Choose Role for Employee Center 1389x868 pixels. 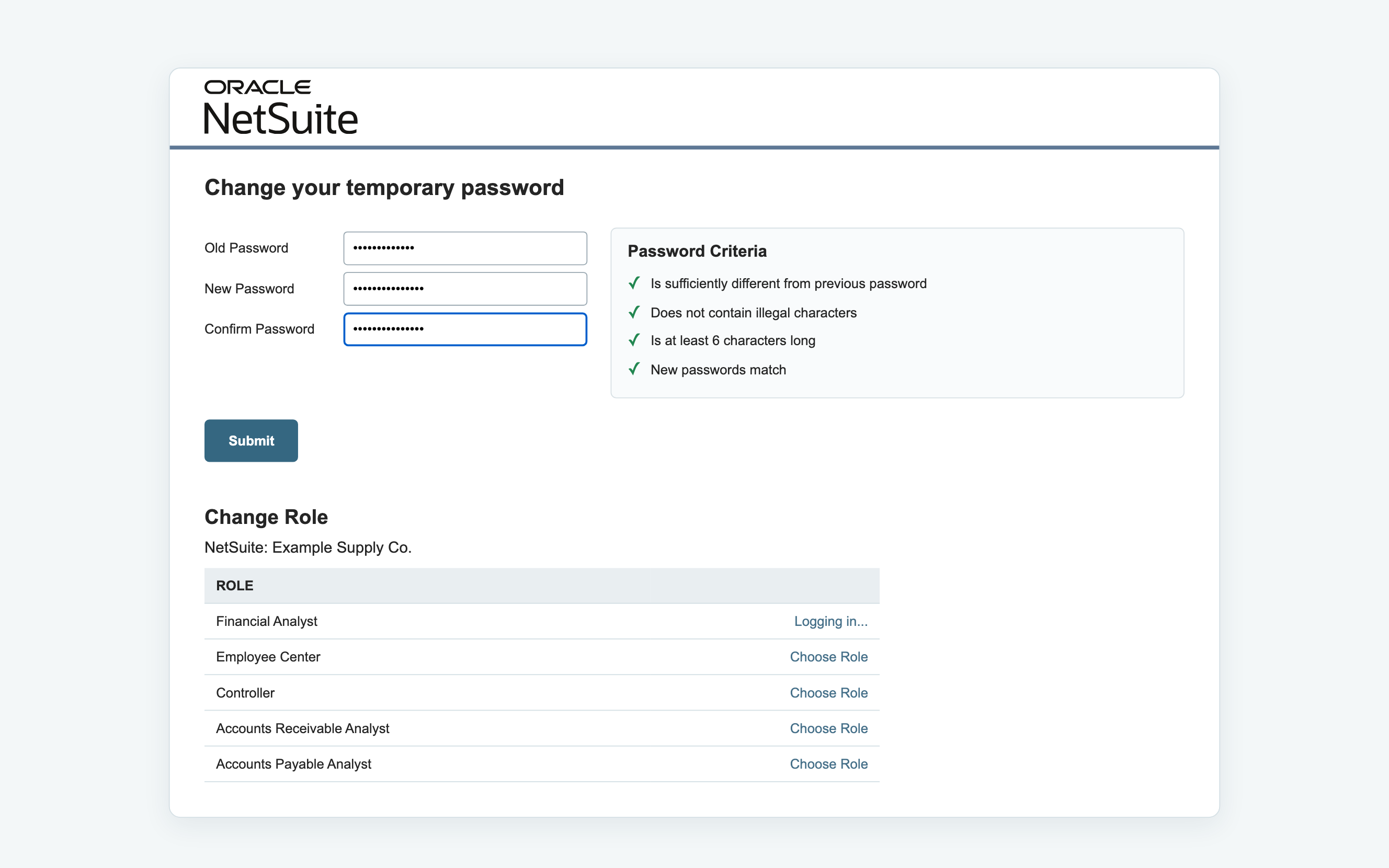click(x=829, y=657)
